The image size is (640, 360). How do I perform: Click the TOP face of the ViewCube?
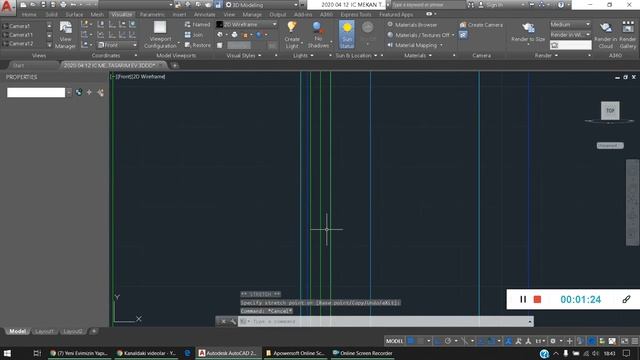[x=610, y=111]
